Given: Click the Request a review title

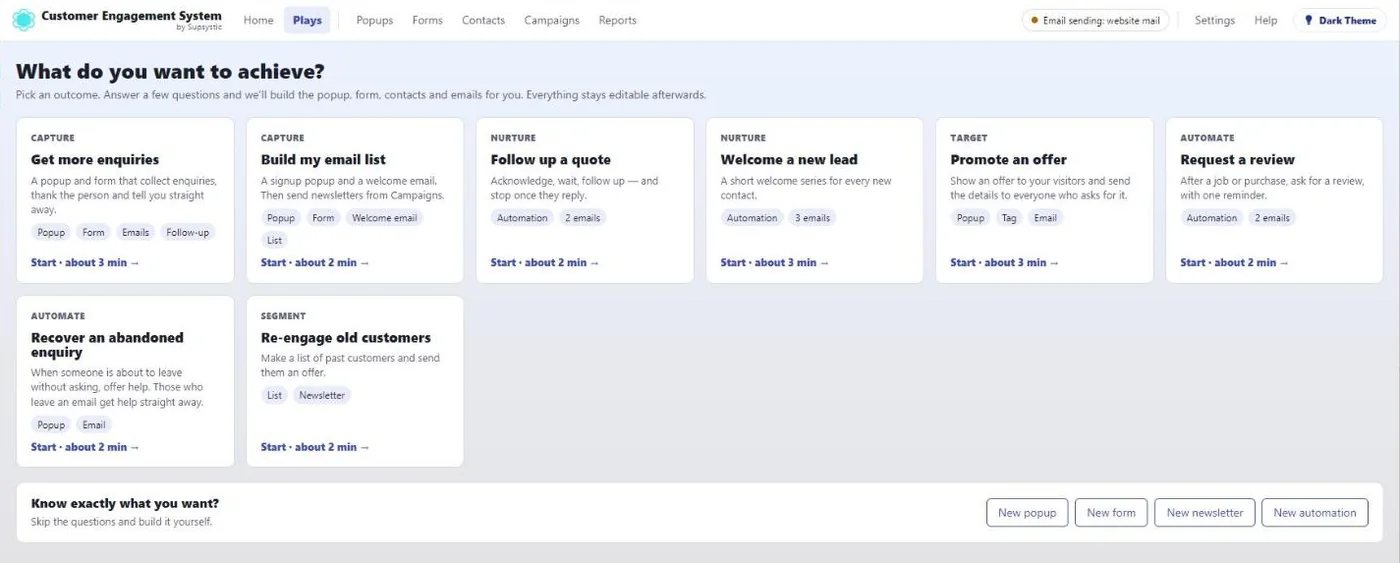Looking at the screenshot, I should [1237, 160].
